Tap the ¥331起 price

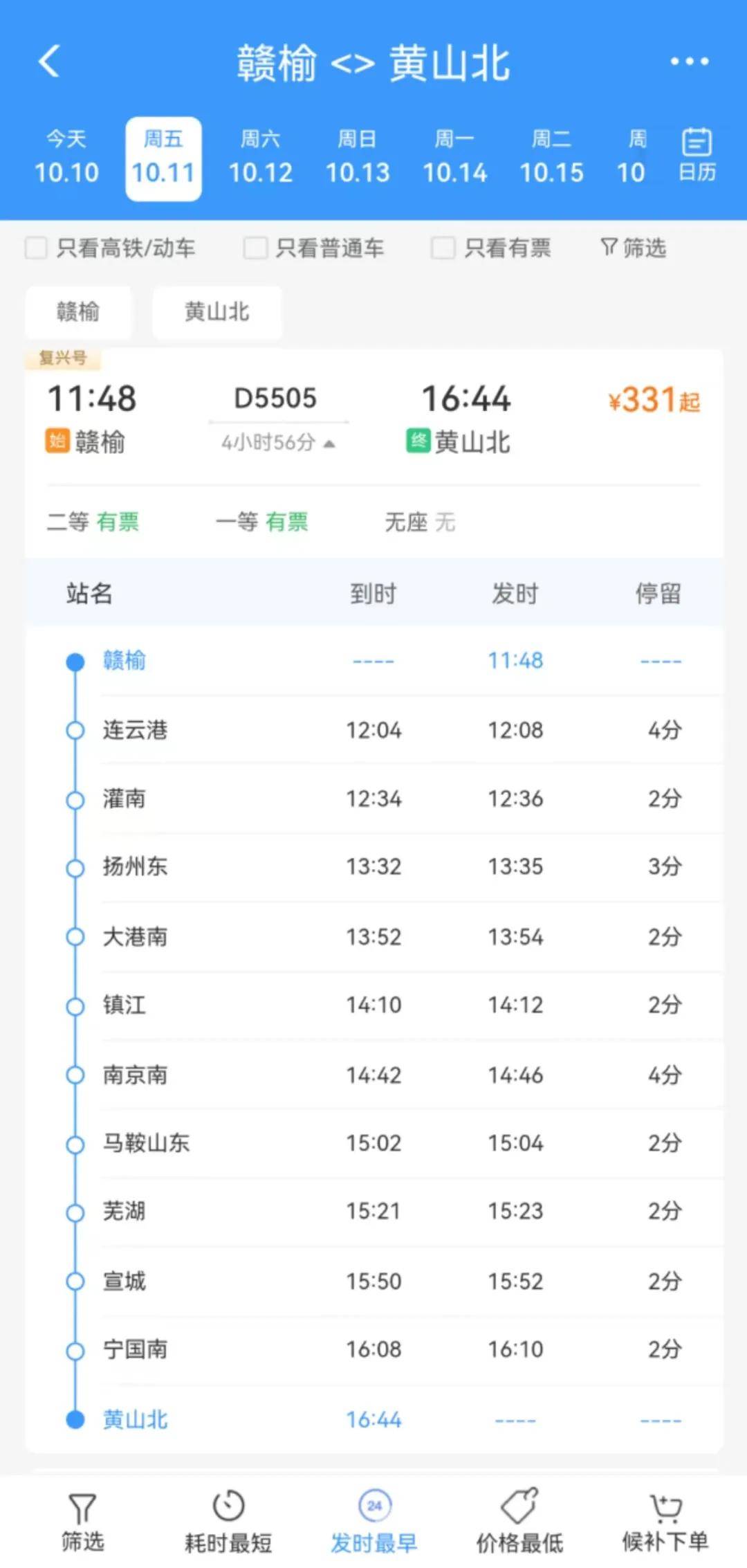coord(653,400)
